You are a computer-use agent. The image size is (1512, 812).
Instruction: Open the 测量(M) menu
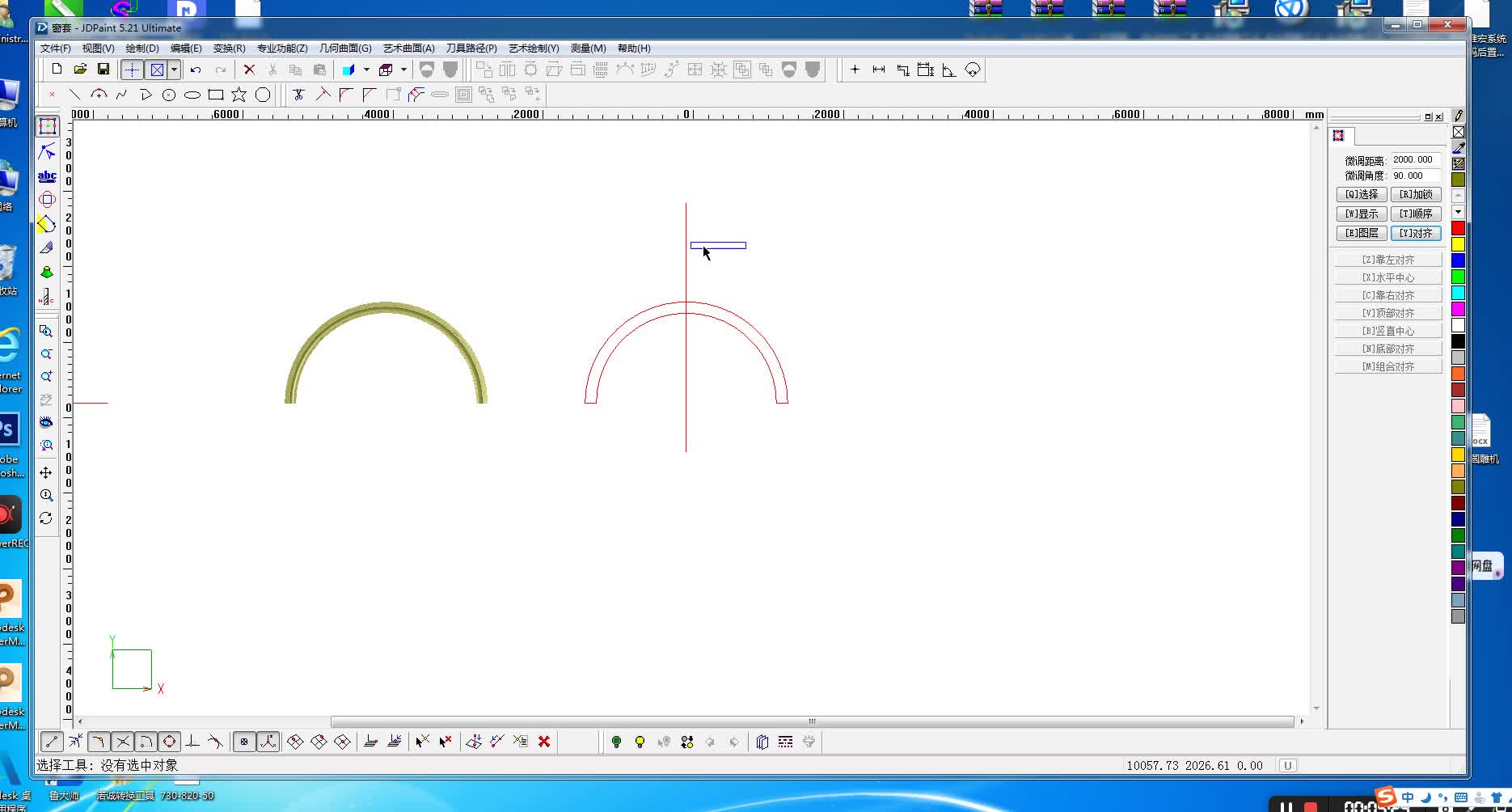[x=588, y=49]
